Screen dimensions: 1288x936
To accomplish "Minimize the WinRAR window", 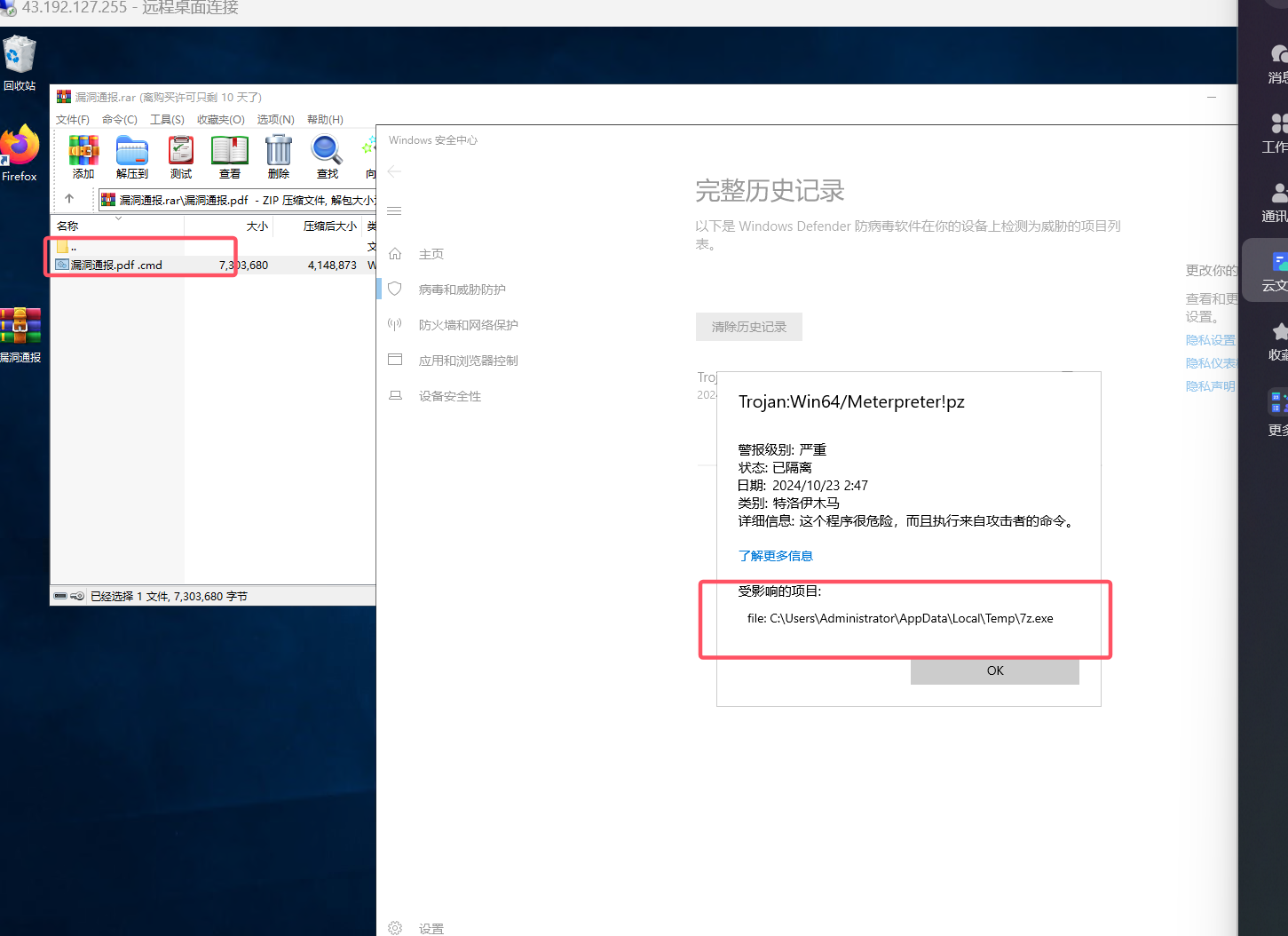I will click(x=1212, y=97).
